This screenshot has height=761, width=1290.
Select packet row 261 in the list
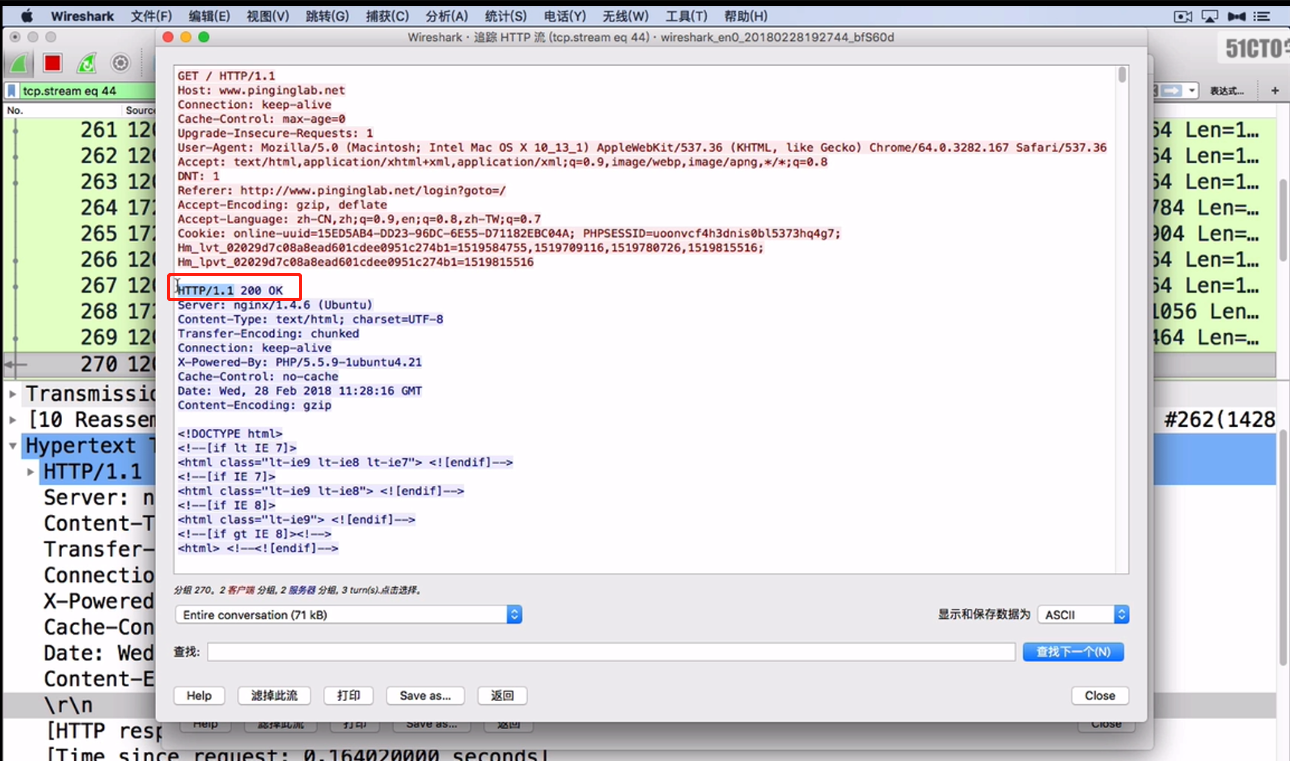(x=80, y=130)
